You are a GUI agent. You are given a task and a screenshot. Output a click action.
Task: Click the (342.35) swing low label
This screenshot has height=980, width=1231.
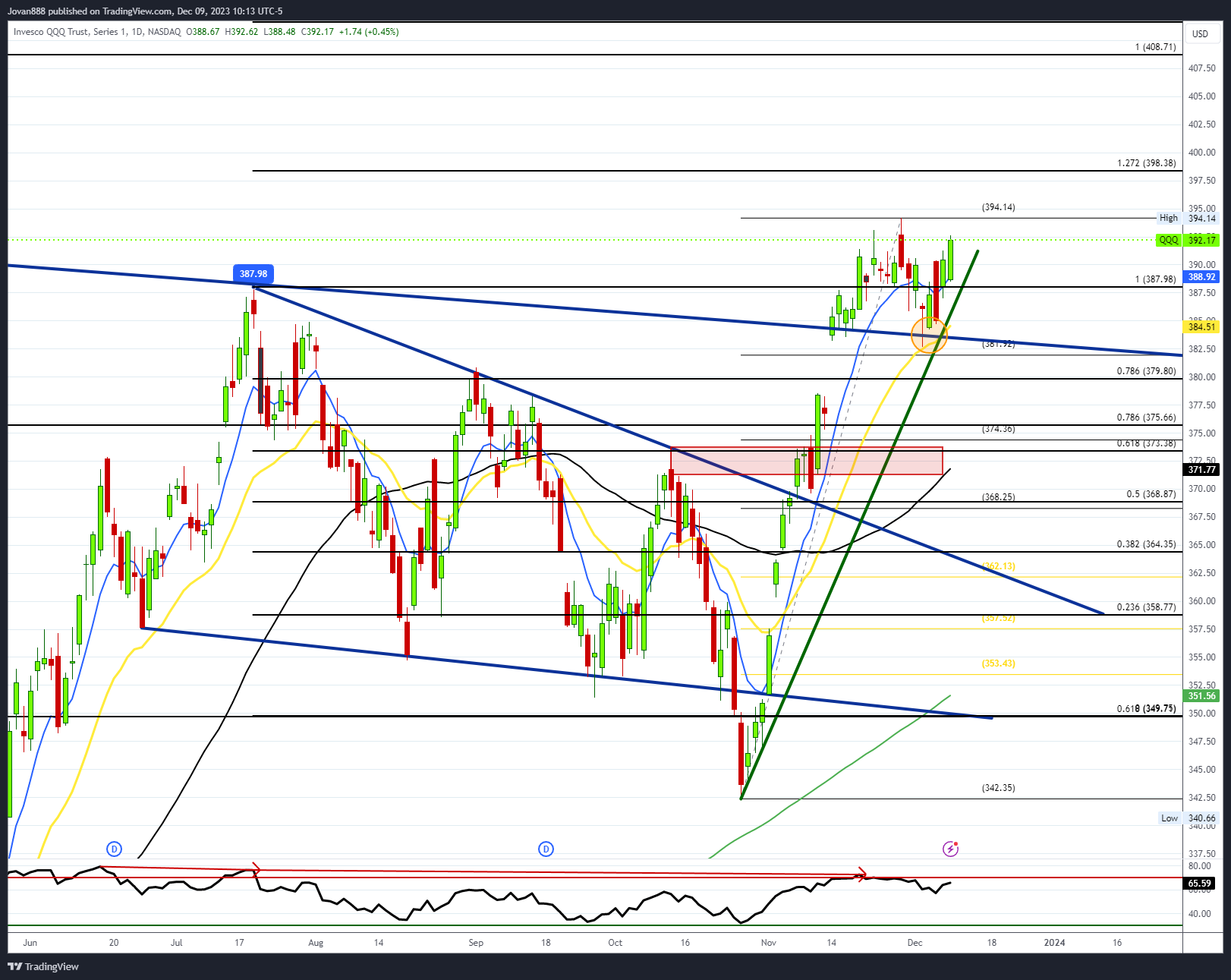[x=998, y=788]
